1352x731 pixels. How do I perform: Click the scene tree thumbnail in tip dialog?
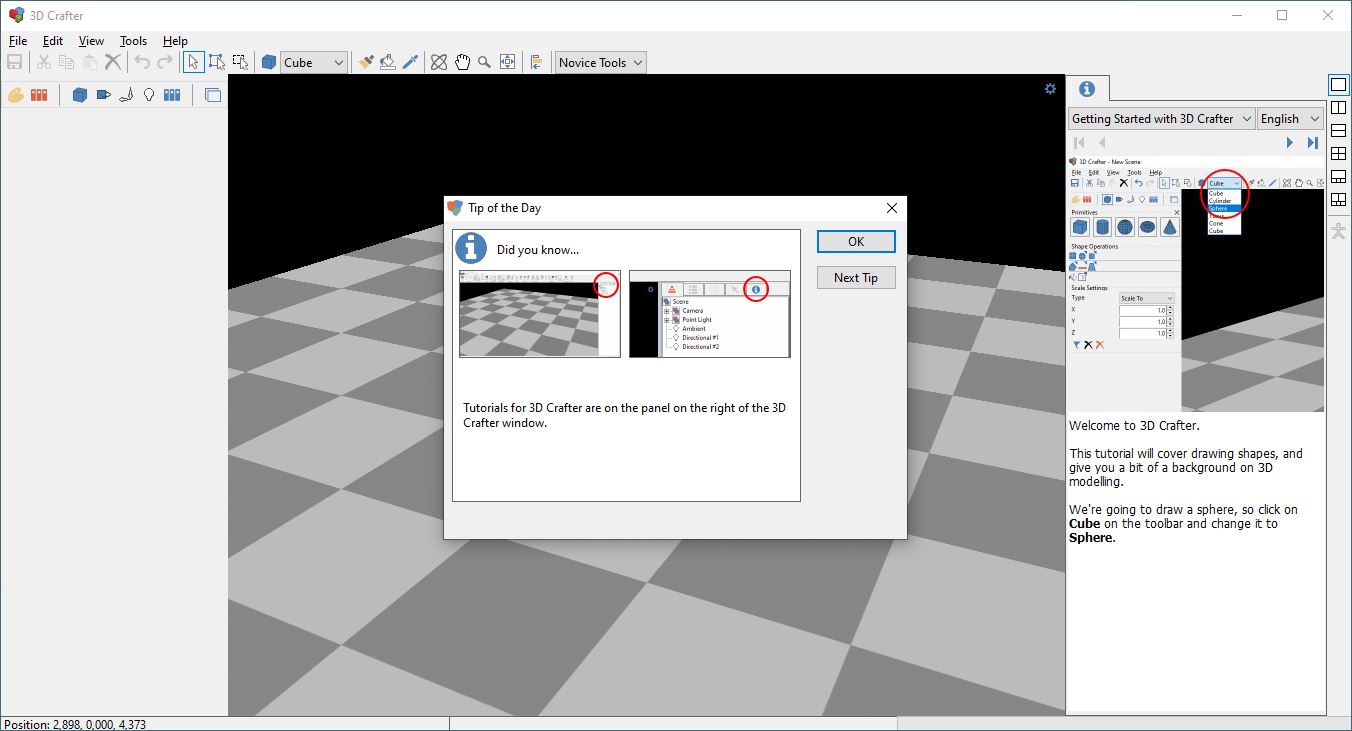[710, 314]
